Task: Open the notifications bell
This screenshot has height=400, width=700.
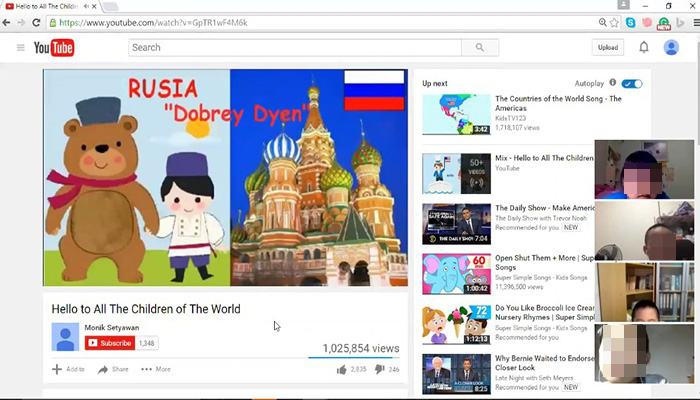Action: pos(643,47)
